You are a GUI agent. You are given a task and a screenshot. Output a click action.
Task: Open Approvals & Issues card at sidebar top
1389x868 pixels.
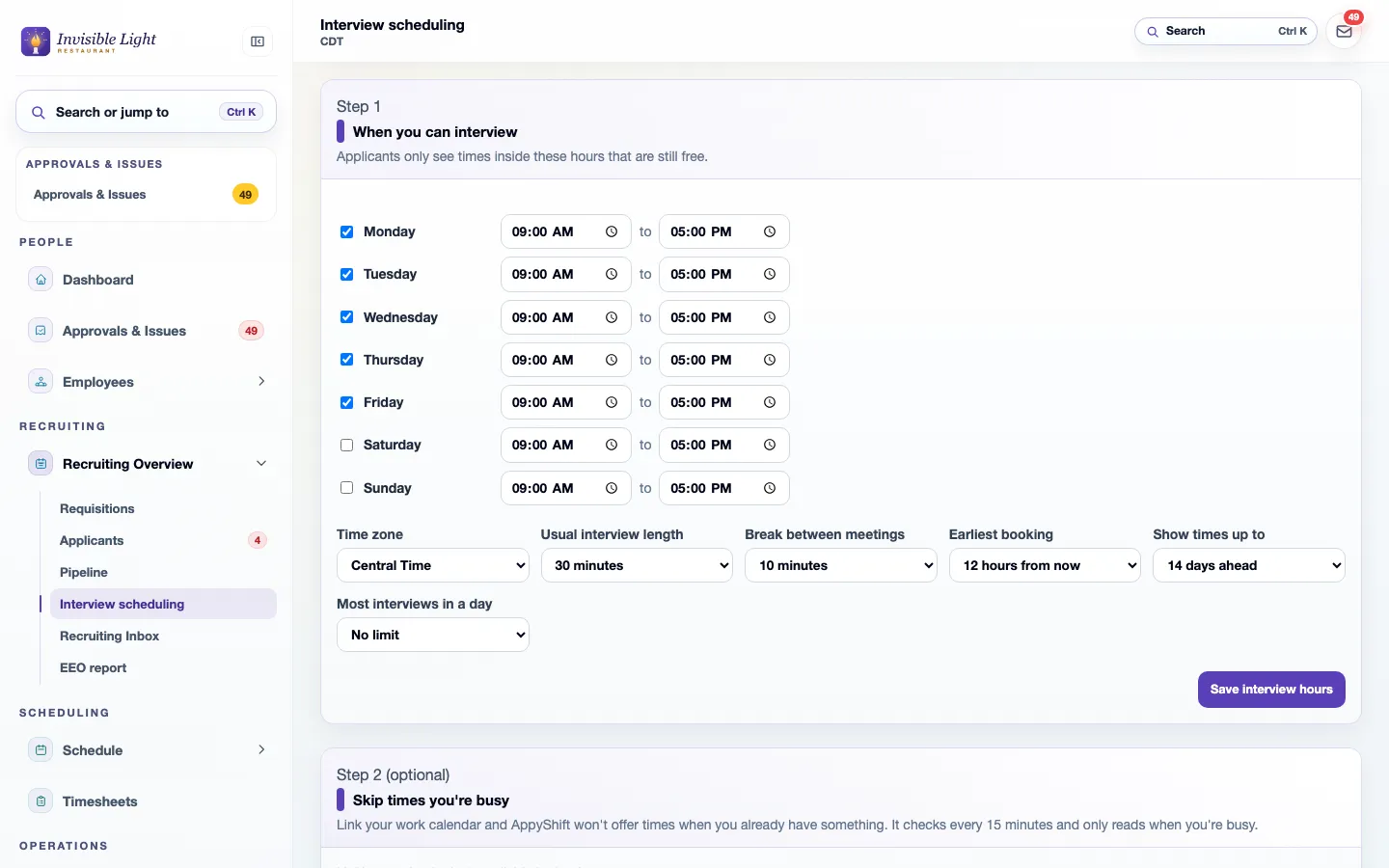(x=146, y=194)
